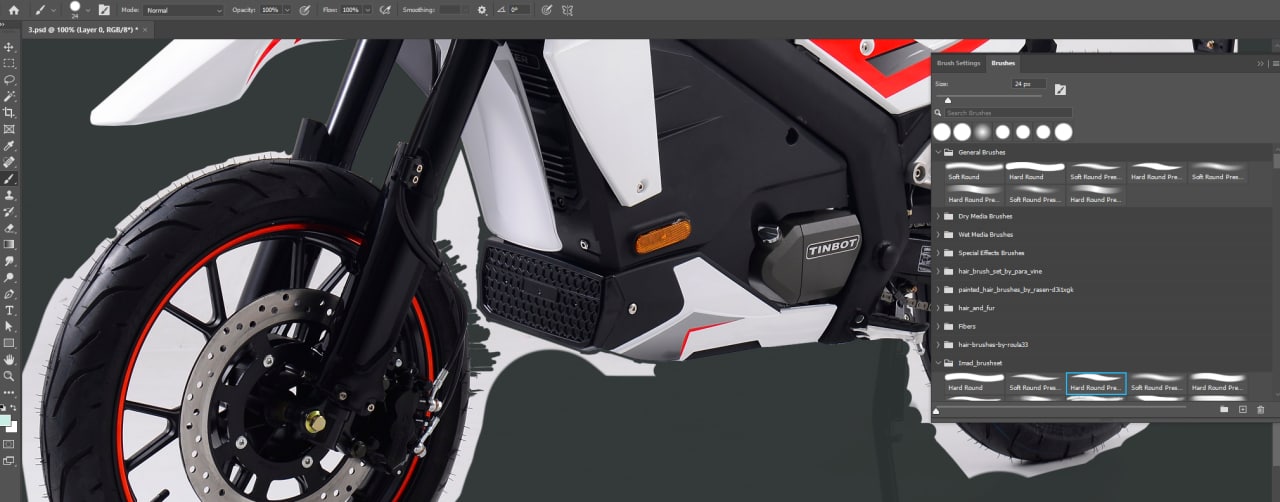The width and height of the screenshot is (1280, 502).
Task: Select the Rectangular Marquee tool
Action: (x=9, y=63)
